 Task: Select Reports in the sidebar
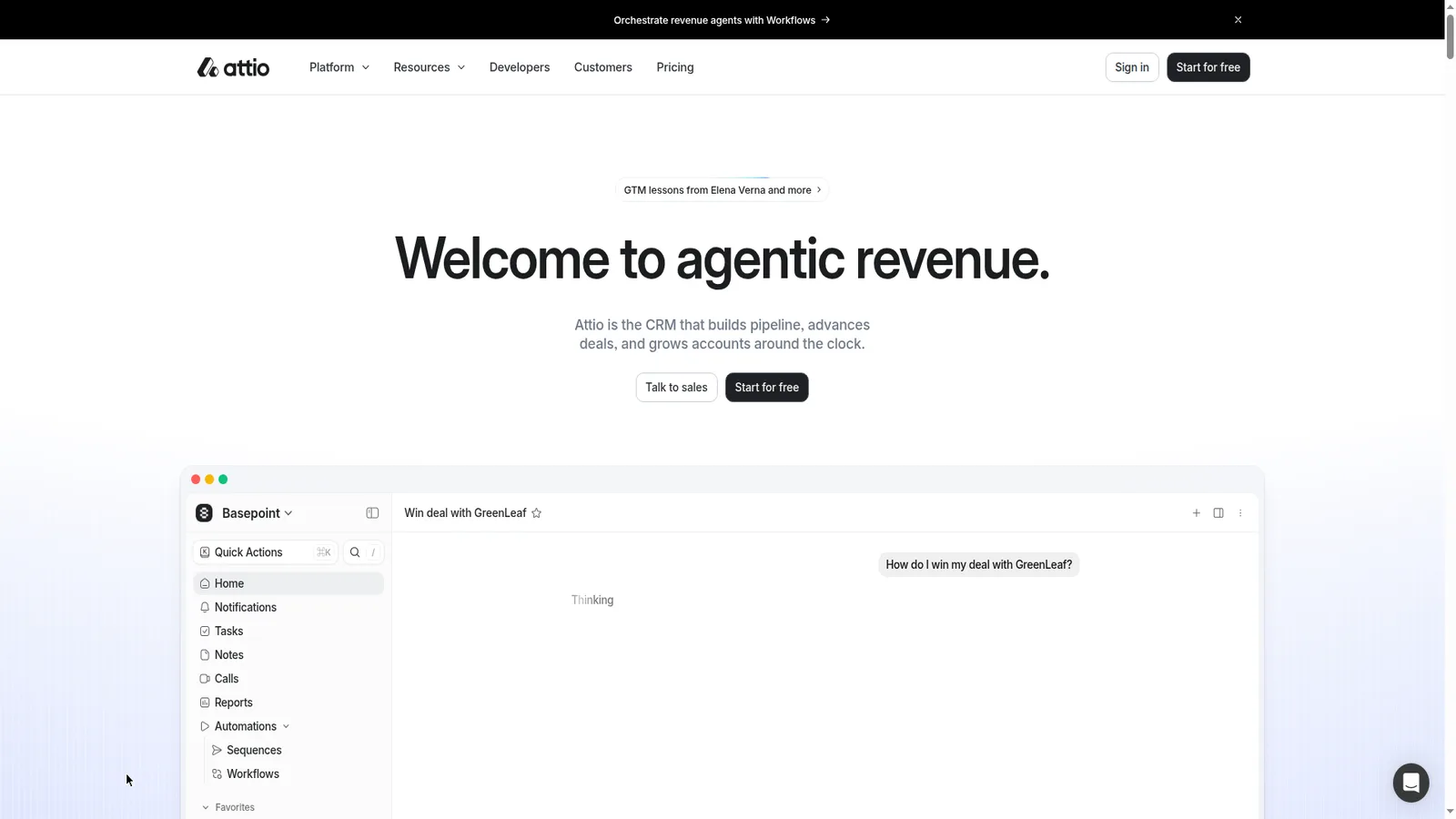288,703
